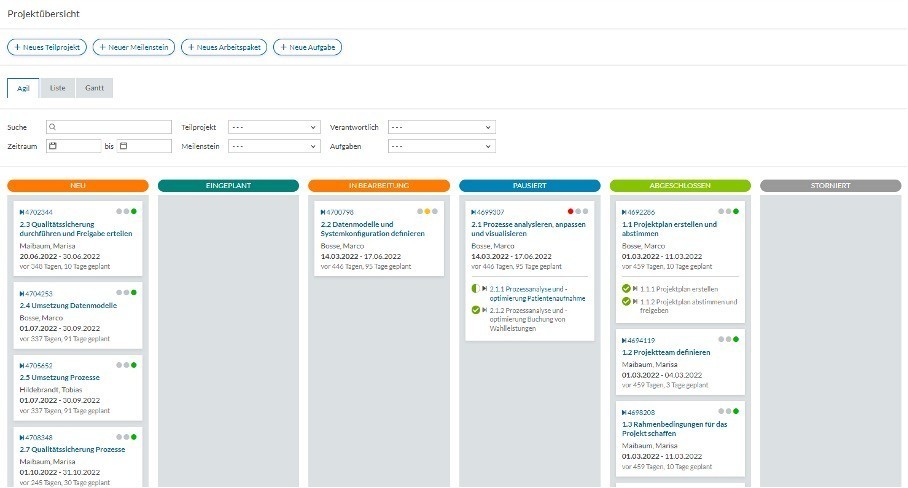Open card 2.2 Datenmodelle und Systemkonfiguration definieren
908x488 pixels.
372,229
